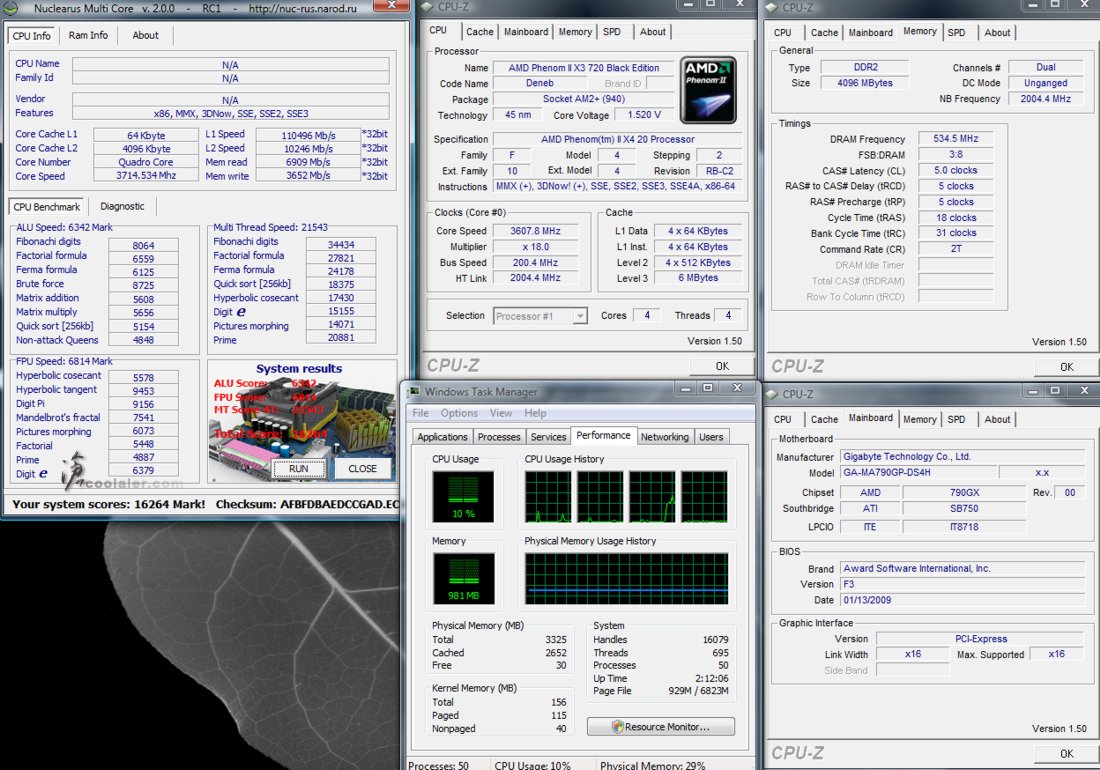Click NB Frequency value 2004.4 MHz

[1045, 99]
